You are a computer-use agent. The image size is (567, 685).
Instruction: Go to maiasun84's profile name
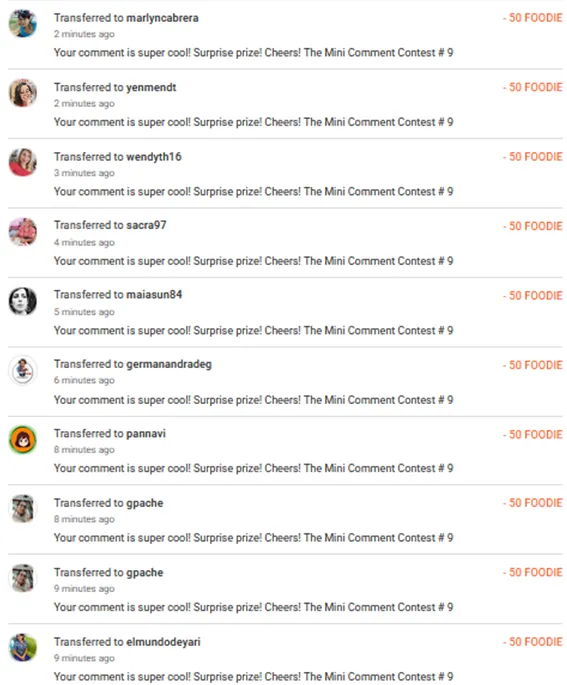tap(154, 294)
